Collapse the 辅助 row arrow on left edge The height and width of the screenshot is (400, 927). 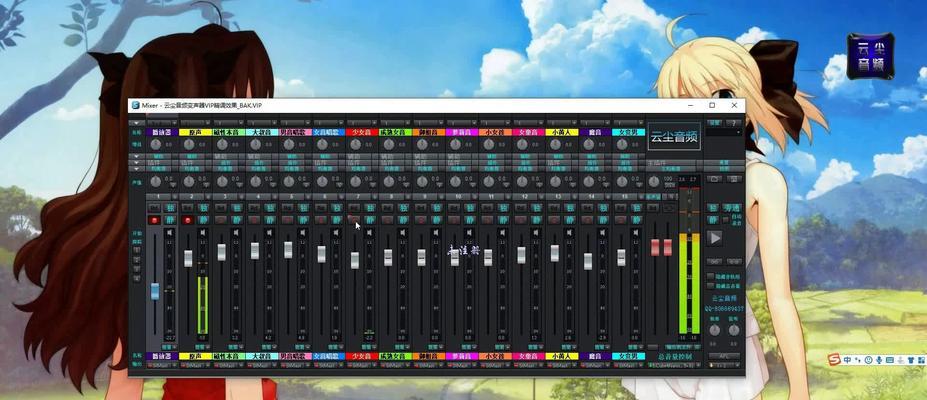(x=137, y=157)
